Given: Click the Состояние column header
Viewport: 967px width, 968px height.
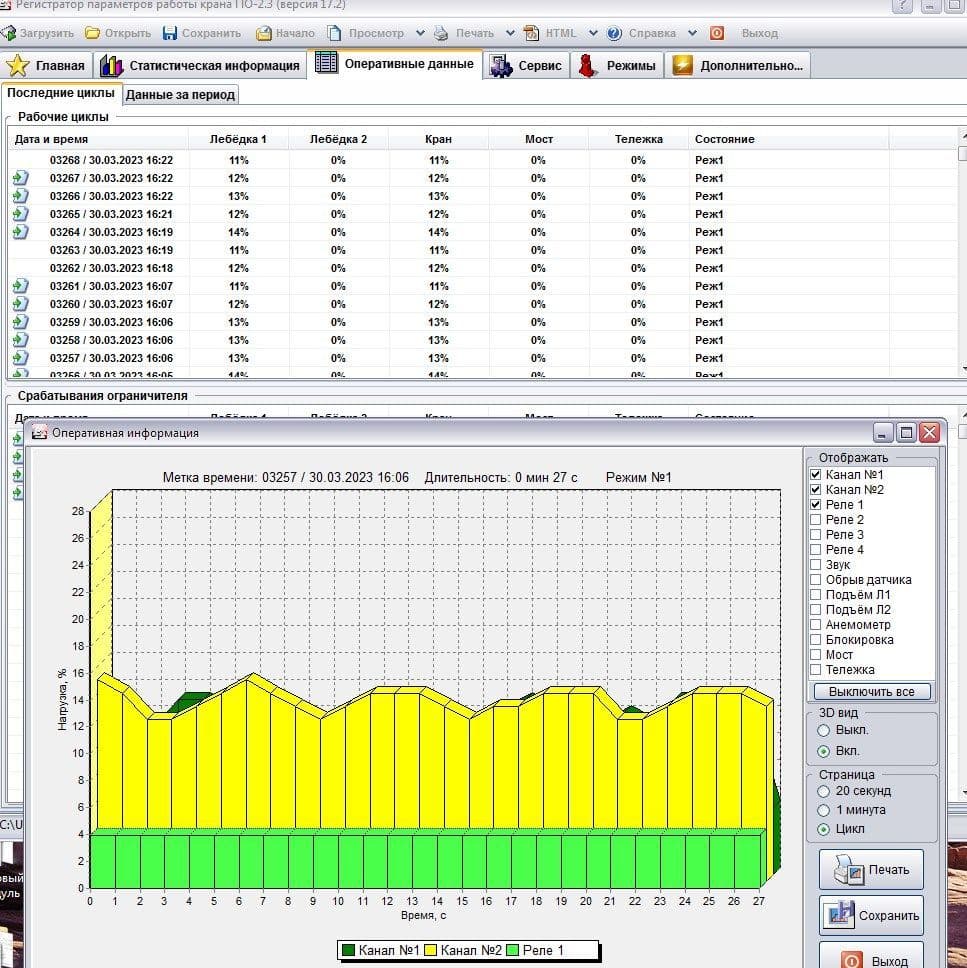Looking at the screenshot, I should pyautogui.click(x=789, y=140).
